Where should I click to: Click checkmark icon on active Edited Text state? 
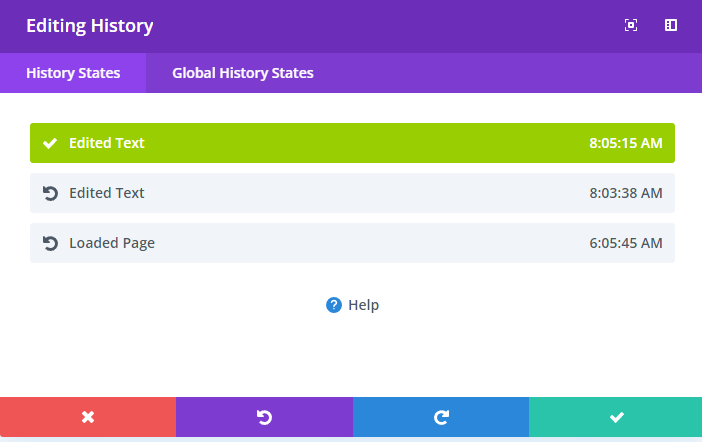tap(50, 143)
